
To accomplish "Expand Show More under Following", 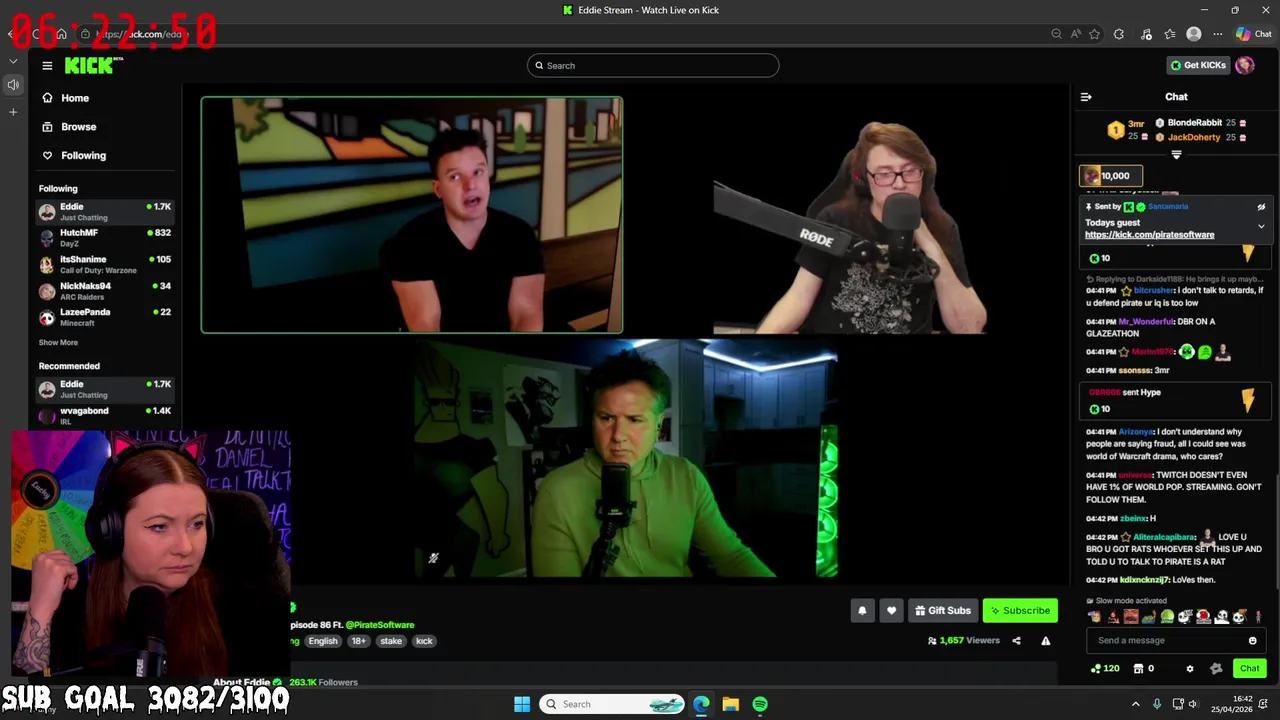I will pos(58,342).
